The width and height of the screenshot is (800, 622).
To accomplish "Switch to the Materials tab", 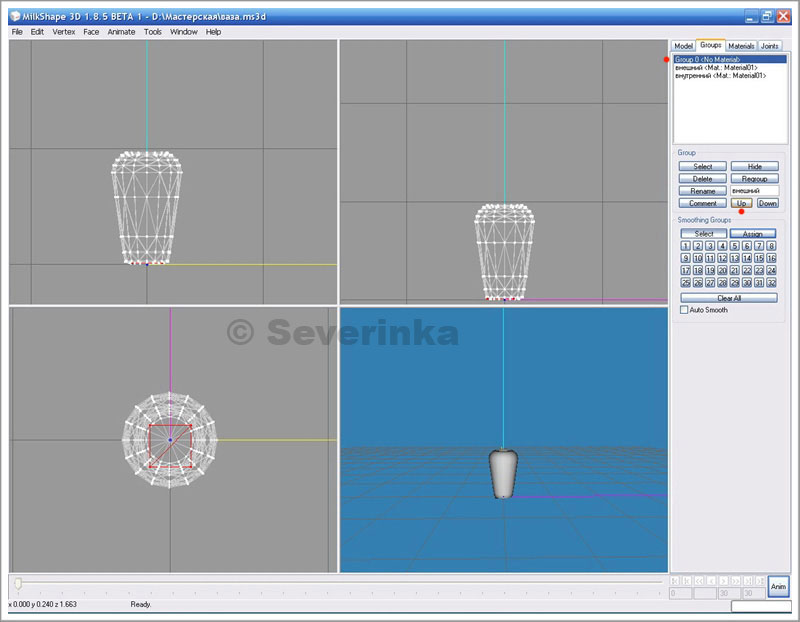I will [x=741, y=46].
